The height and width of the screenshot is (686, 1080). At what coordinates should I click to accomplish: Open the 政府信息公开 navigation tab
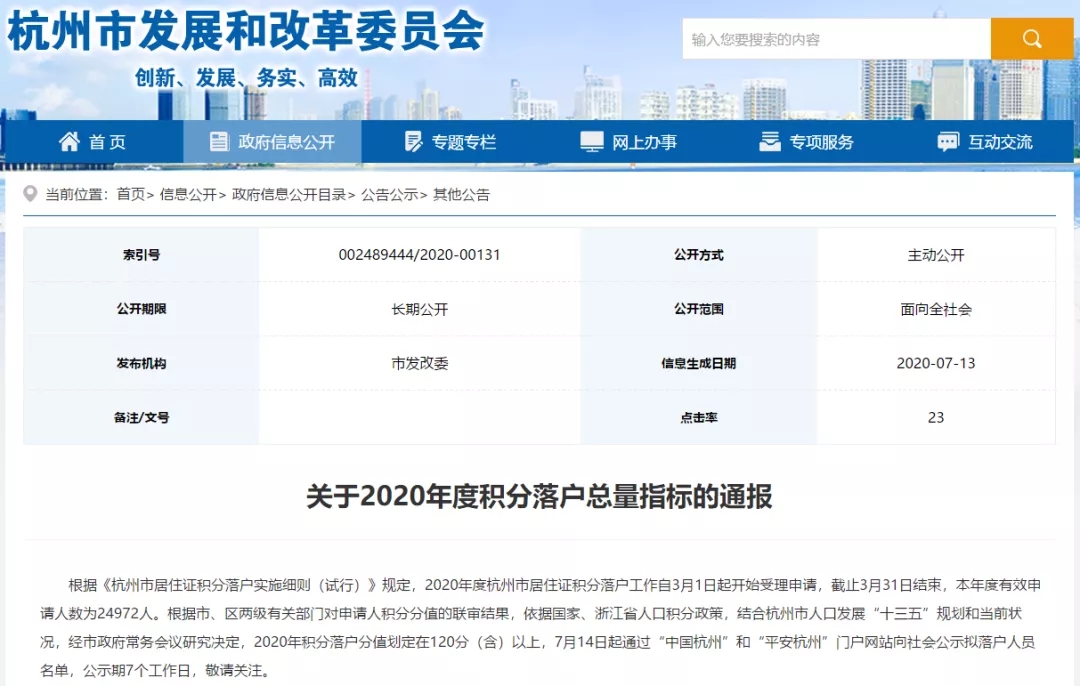tap(272, 142)
